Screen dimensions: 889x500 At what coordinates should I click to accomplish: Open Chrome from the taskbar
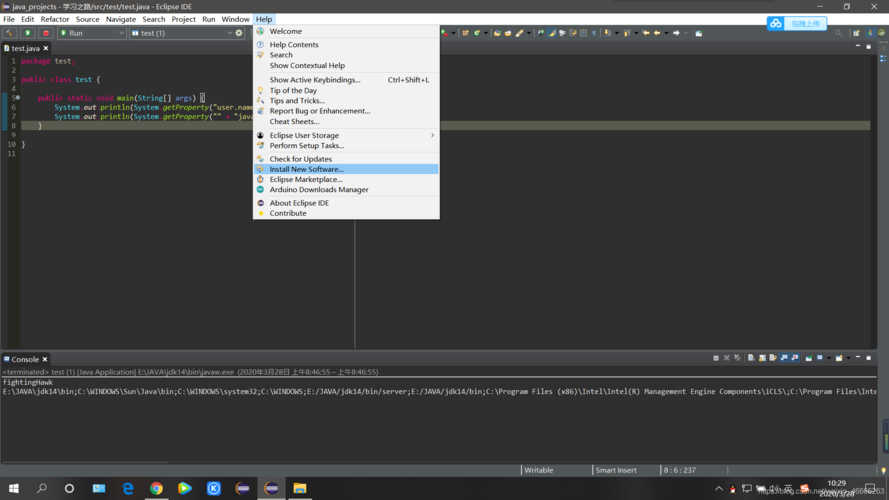coord(156,488)
